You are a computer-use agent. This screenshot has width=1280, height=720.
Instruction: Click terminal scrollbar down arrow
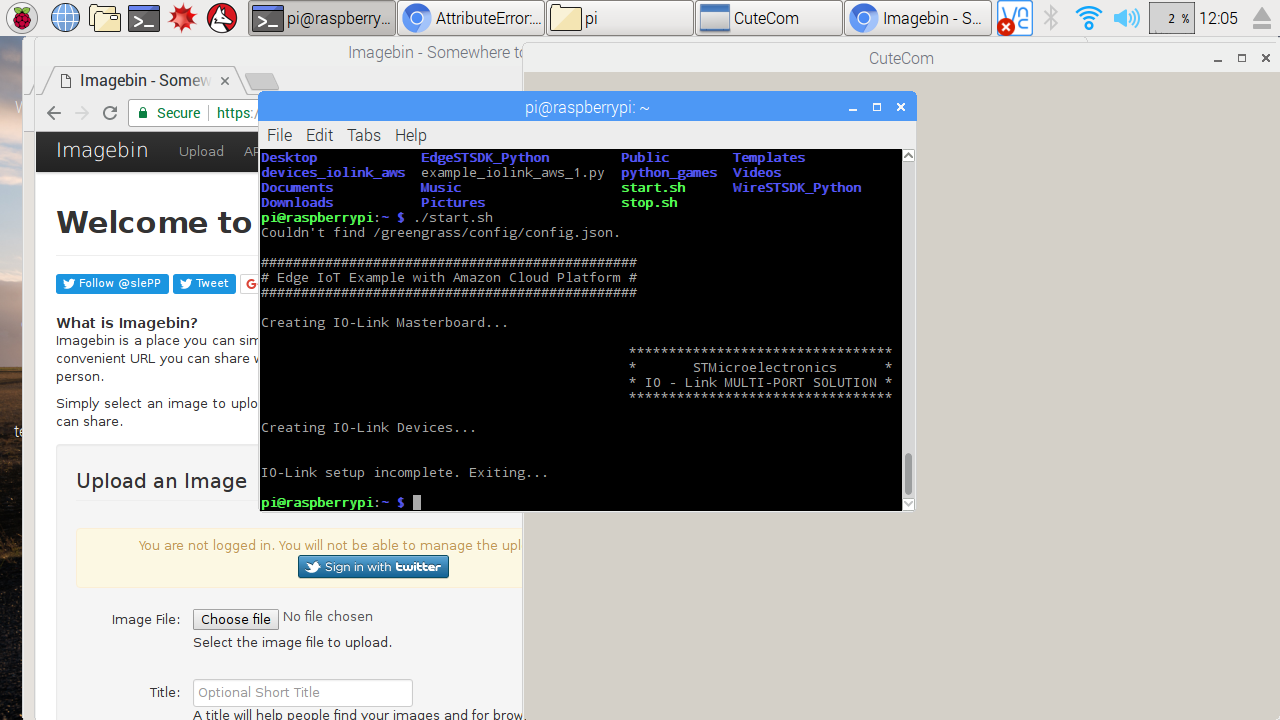[x=908, y=504]
